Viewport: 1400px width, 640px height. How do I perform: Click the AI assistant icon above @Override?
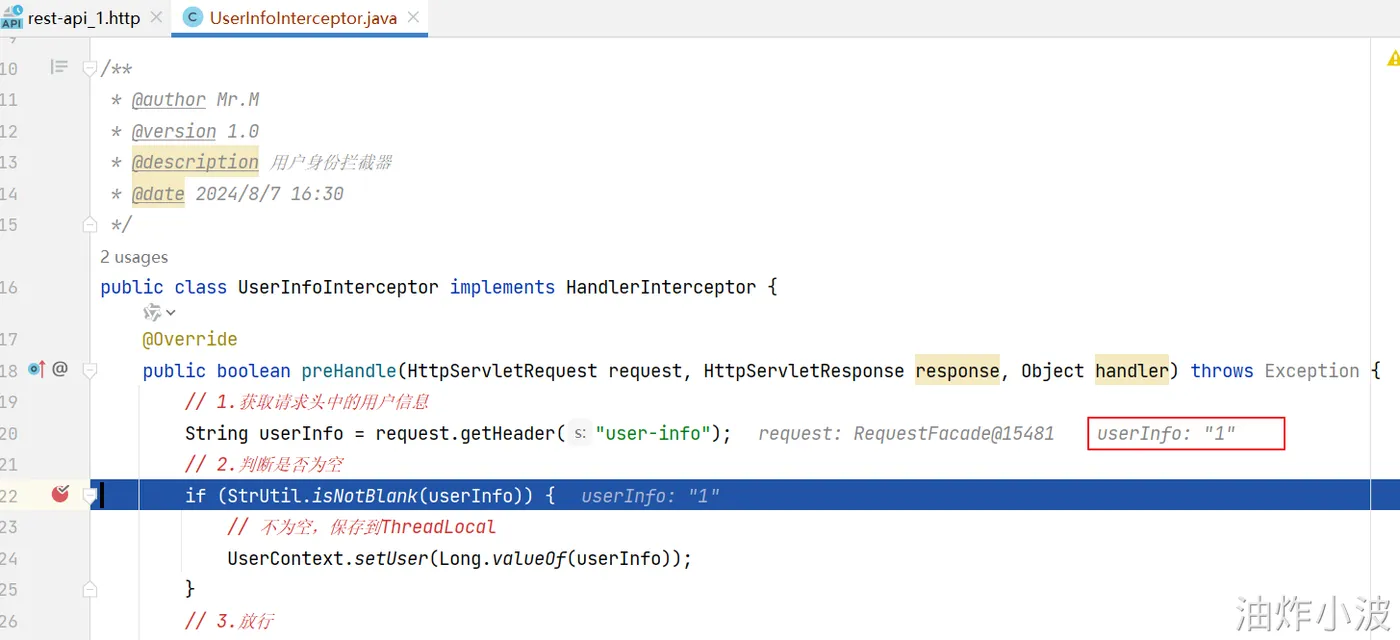pyautogui.click(x=152, y=313)
